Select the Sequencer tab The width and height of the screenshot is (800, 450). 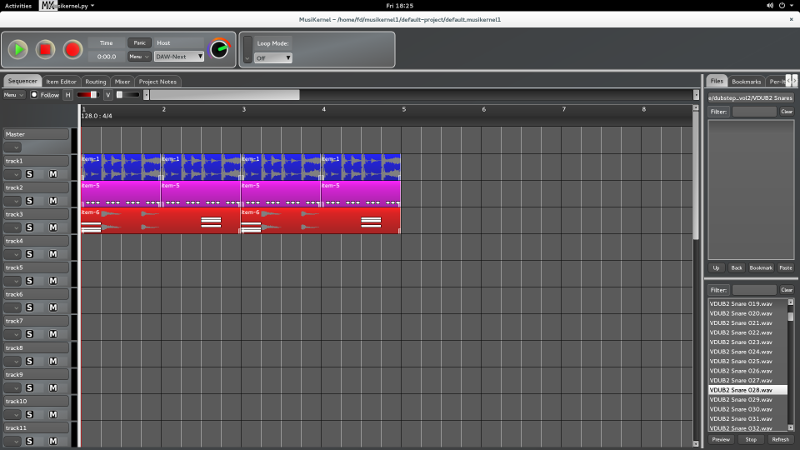[x=22, y=81]
